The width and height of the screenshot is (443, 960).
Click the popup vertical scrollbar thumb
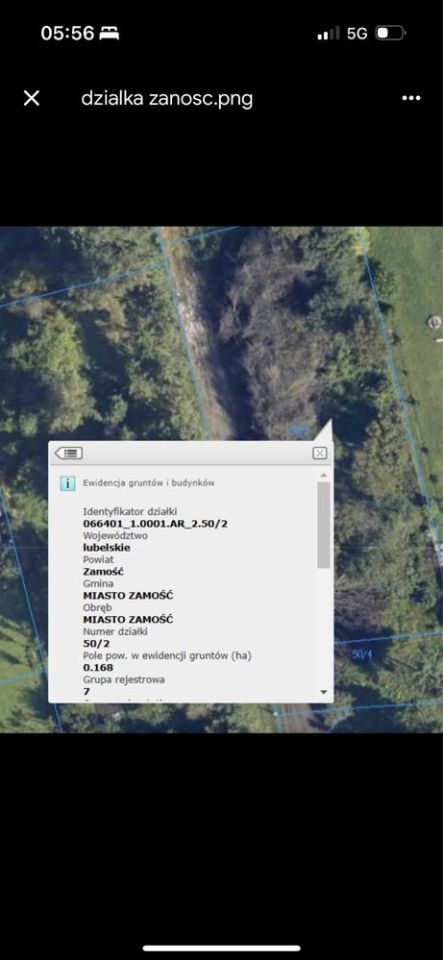coord(324,525)
